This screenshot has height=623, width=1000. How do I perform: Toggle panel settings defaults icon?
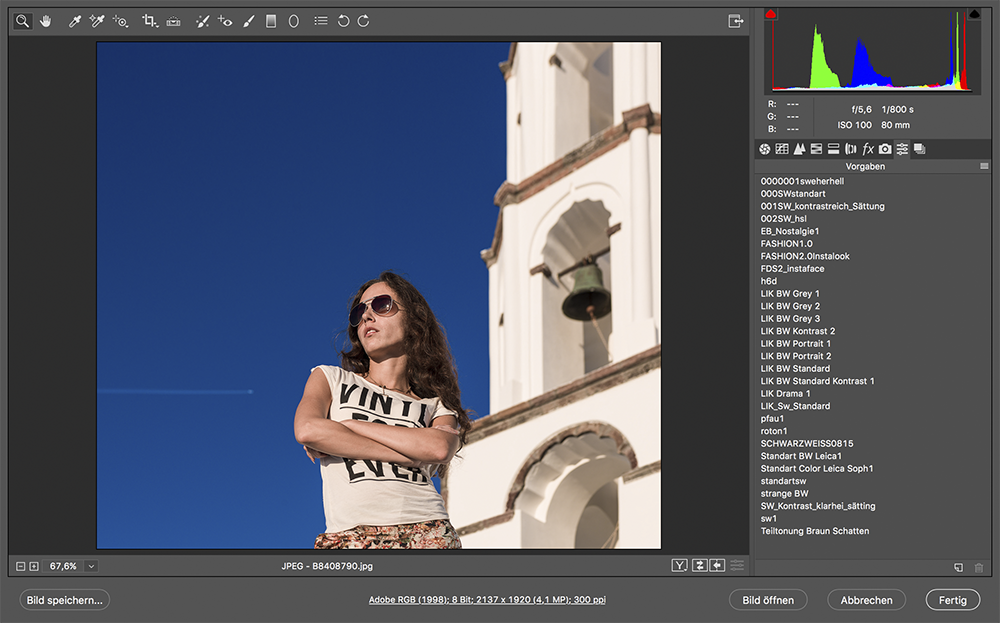(737, 566)
